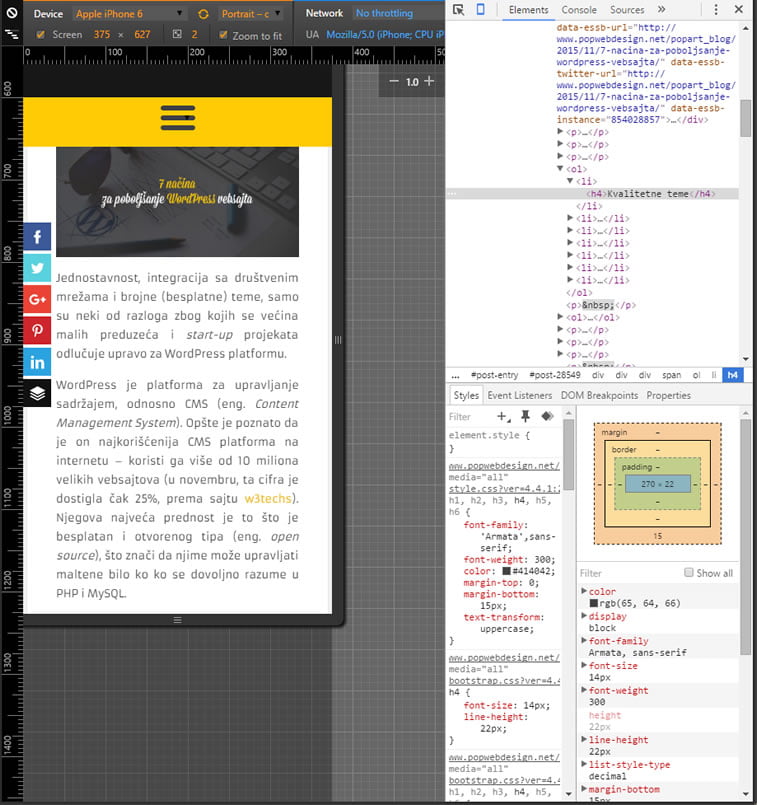Open the Portrait orientation dropdown
This screenshot has width=757, height=805.
[x=250, y=14]
